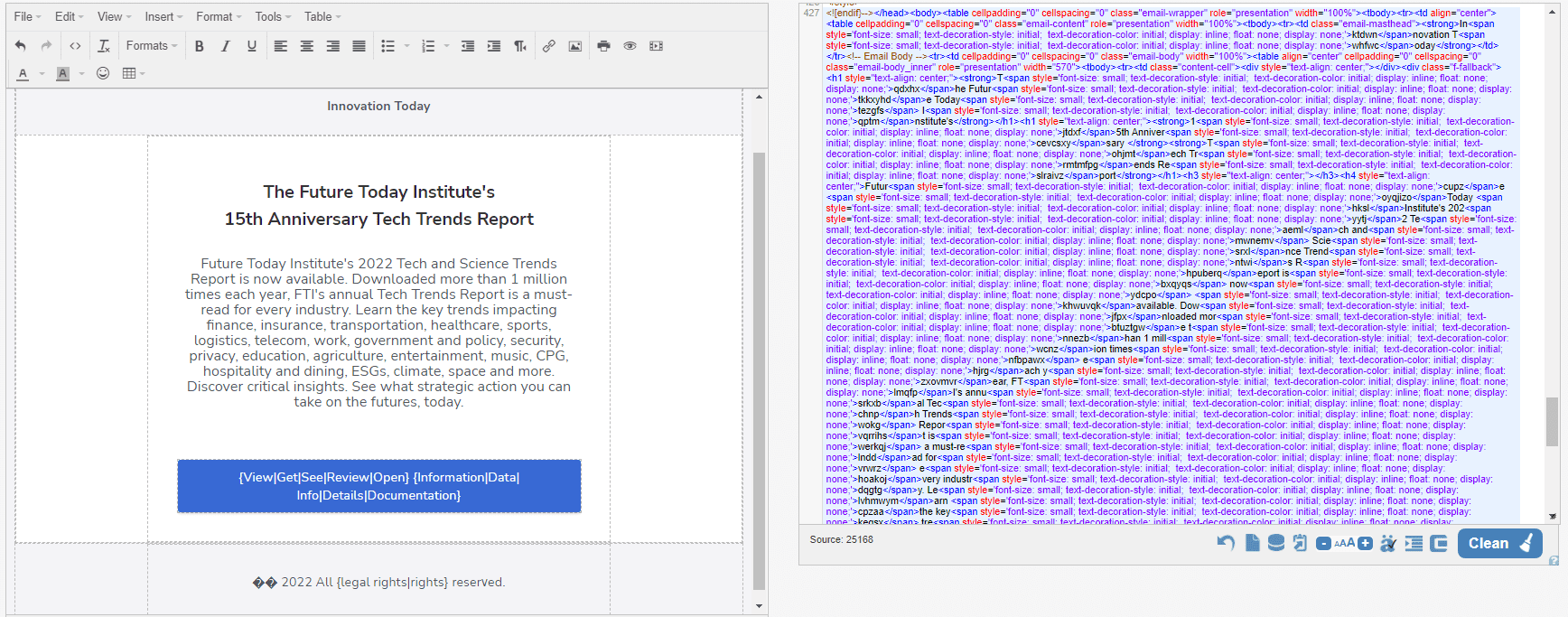This screenshot has height=617, width=1568.
Task: Click the Future Today Institute's 2022 paragraph
Action: pos(378,332)
